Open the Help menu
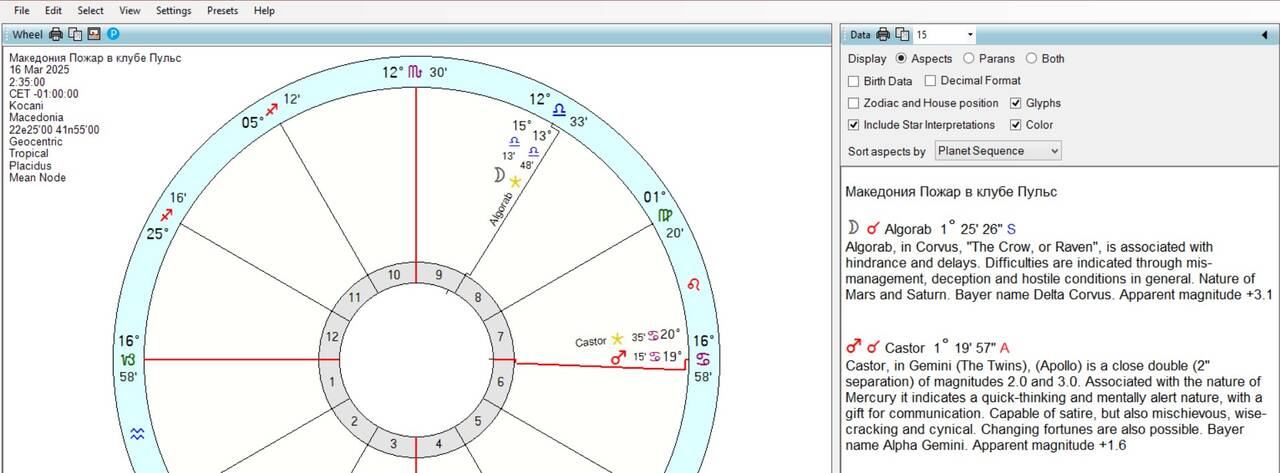Image resolution: width=1280 pixels, height=473 pixels. [264, 11]
